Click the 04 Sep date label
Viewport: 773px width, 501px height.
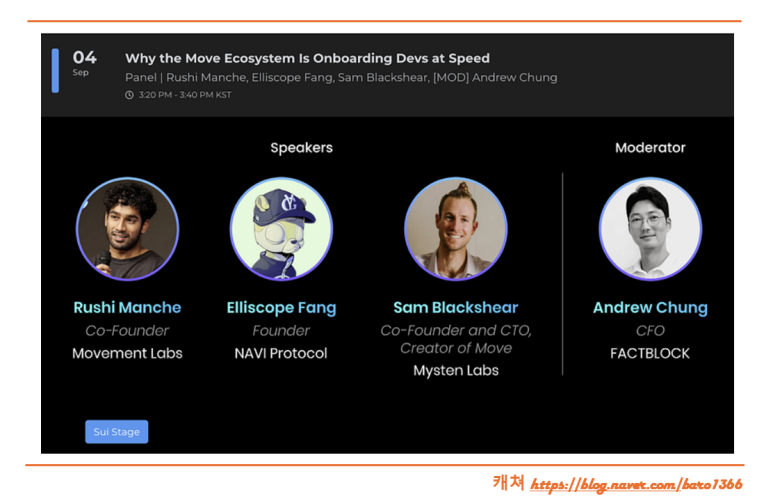(x=84, y=63)
